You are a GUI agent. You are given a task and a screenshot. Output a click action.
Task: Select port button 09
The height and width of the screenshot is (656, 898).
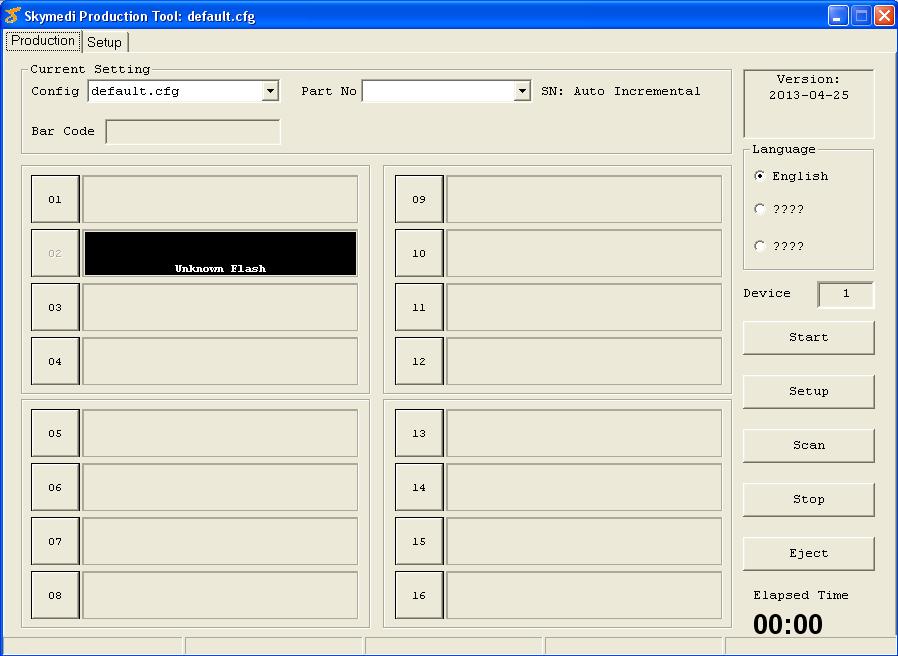419,199
